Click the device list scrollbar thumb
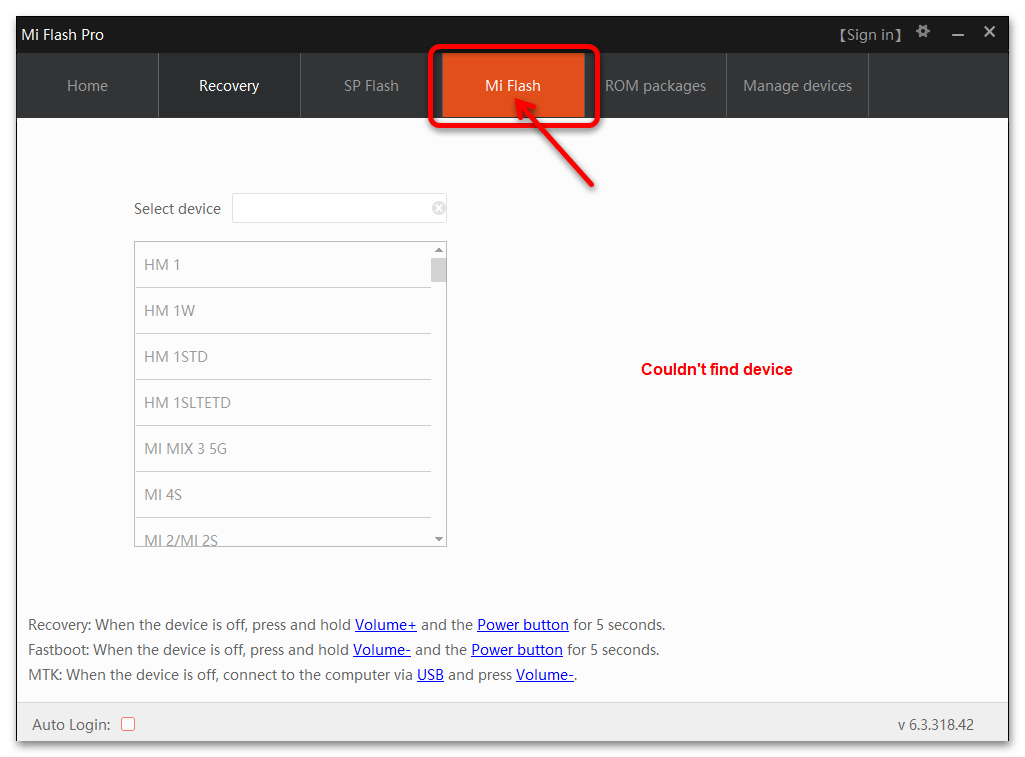 point(439,270)
